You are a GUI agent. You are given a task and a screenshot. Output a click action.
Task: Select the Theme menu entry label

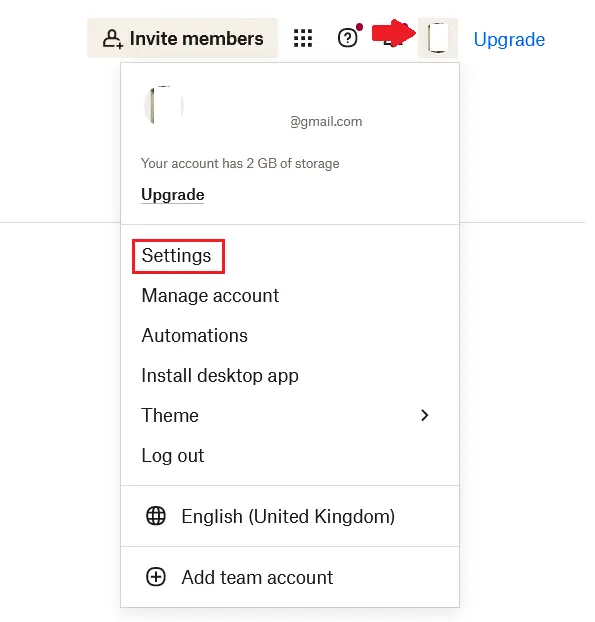[170, 415]
